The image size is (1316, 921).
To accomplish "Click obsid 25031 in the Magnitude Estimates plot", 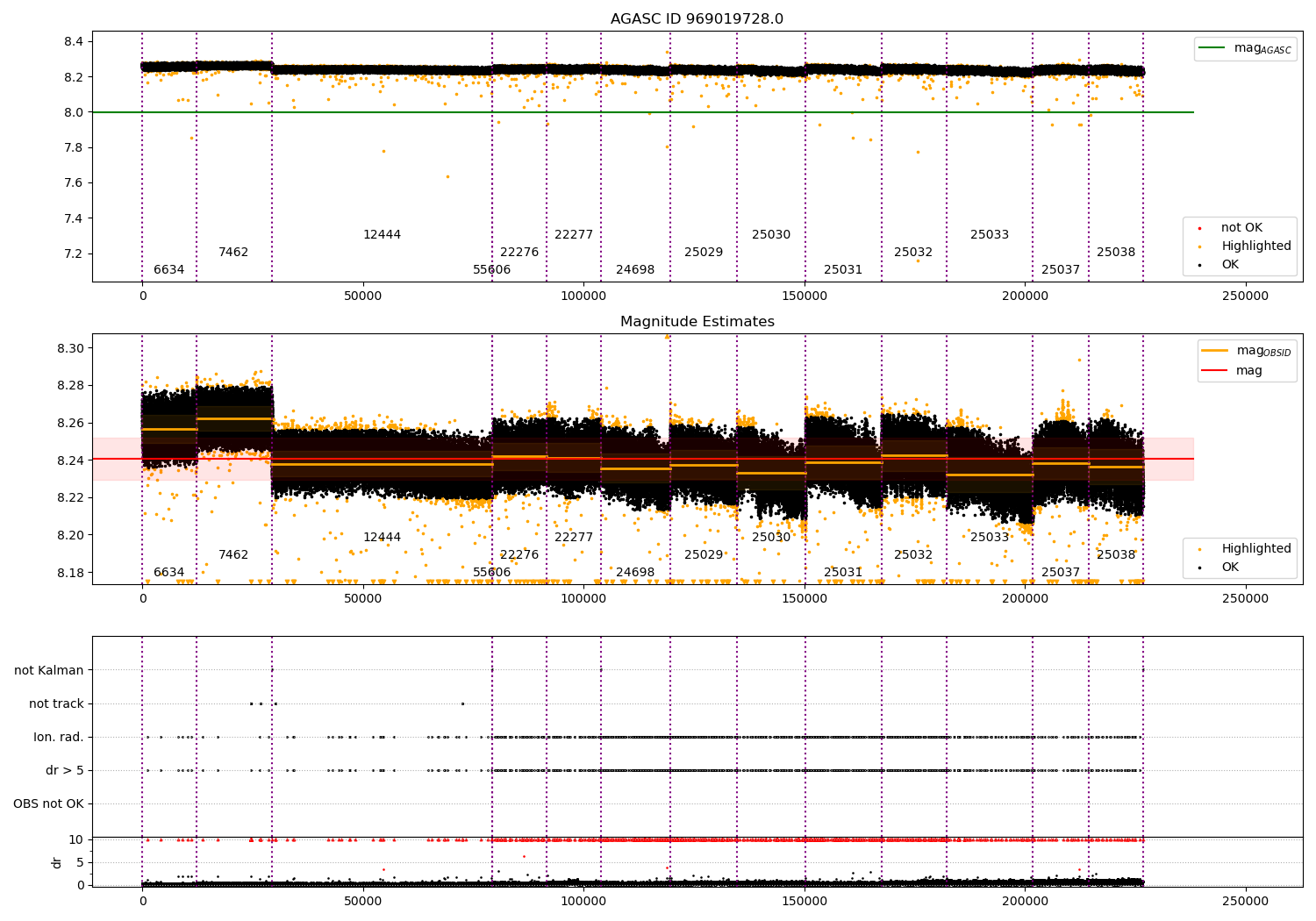I will point(843,573).
